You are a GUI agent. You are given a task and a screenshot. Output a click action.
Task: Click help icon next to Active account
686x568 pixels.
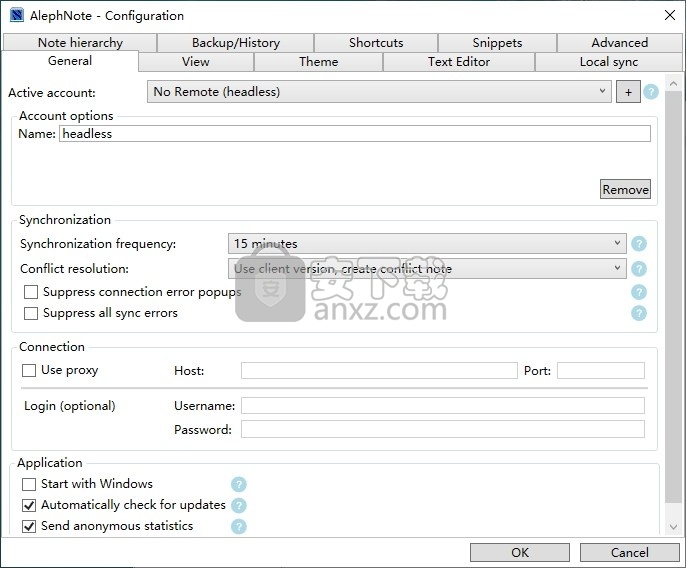coord(651,92)
